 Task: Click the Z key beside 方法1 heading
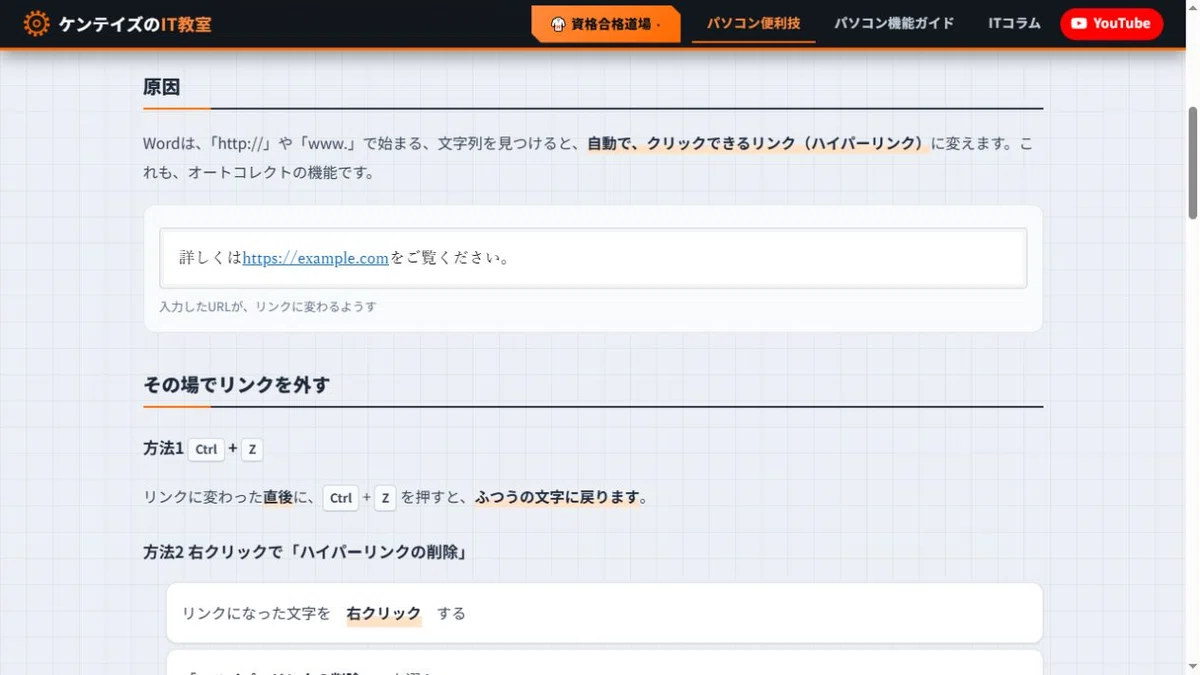(252, 449)
